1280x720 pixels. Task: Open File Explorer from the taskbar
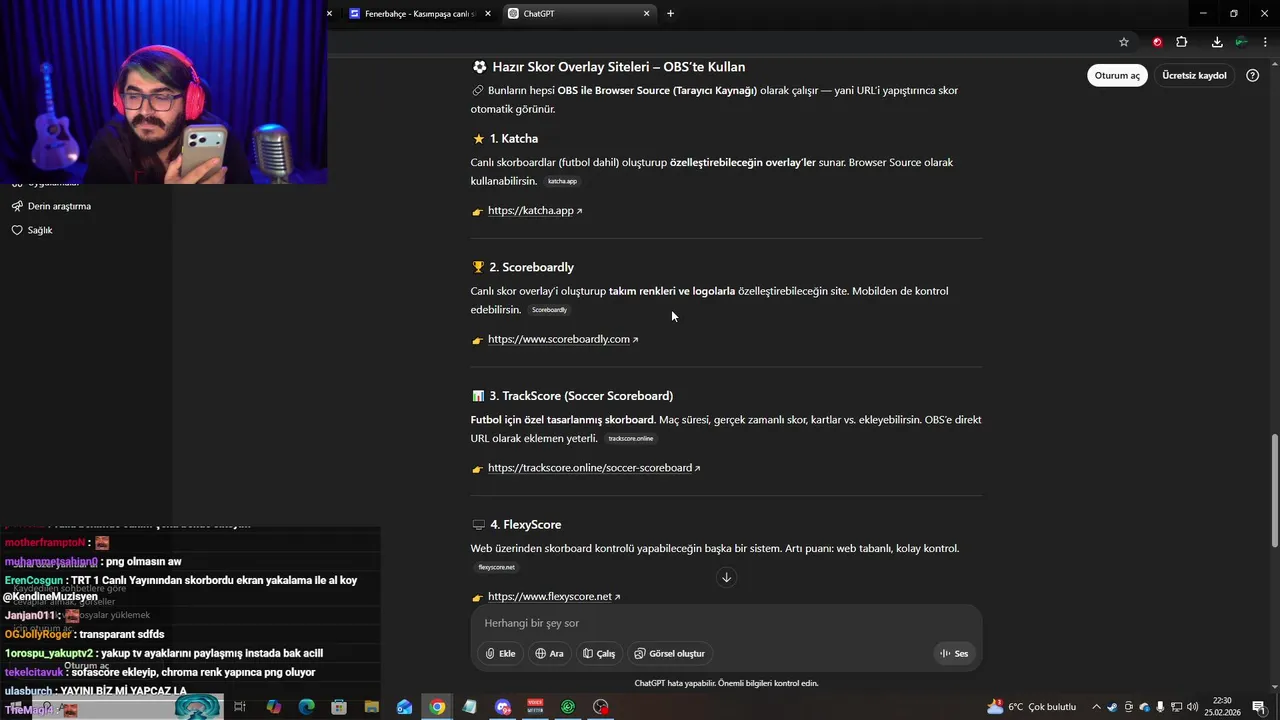[371, 707]
